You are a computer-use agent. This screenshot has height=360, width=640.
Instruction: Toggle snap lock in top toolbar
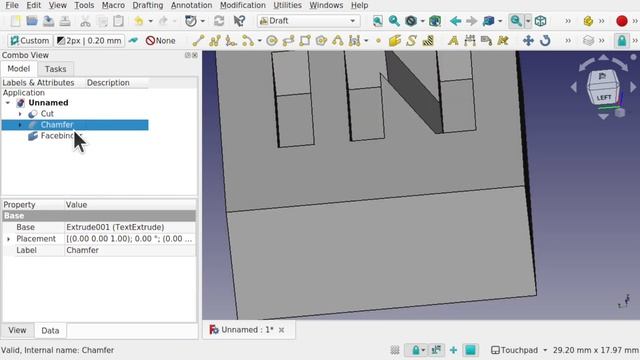pos(622,40)
